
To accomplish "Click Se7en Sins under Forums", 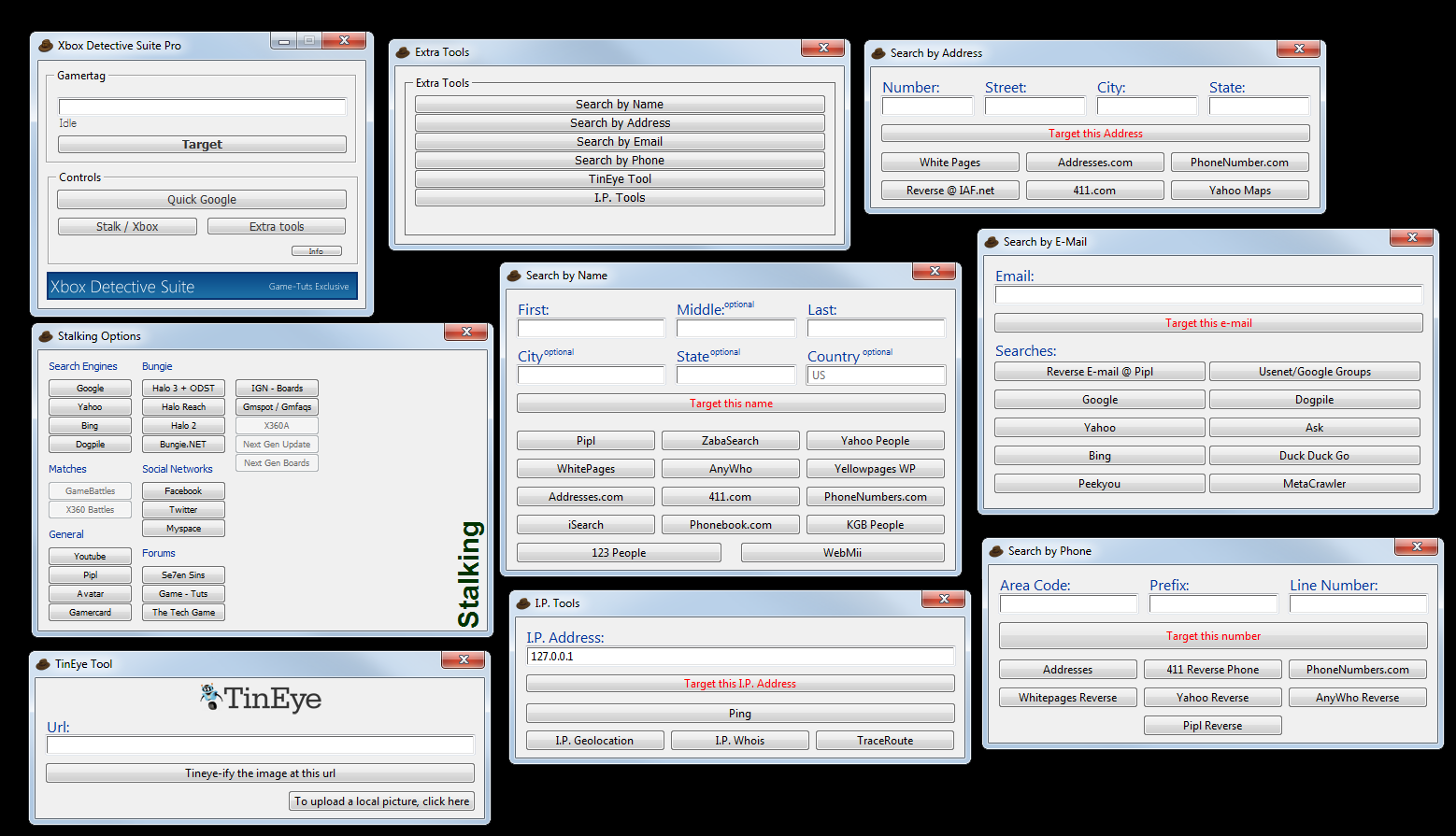I will pyautogui.click(x=183, y=575).
